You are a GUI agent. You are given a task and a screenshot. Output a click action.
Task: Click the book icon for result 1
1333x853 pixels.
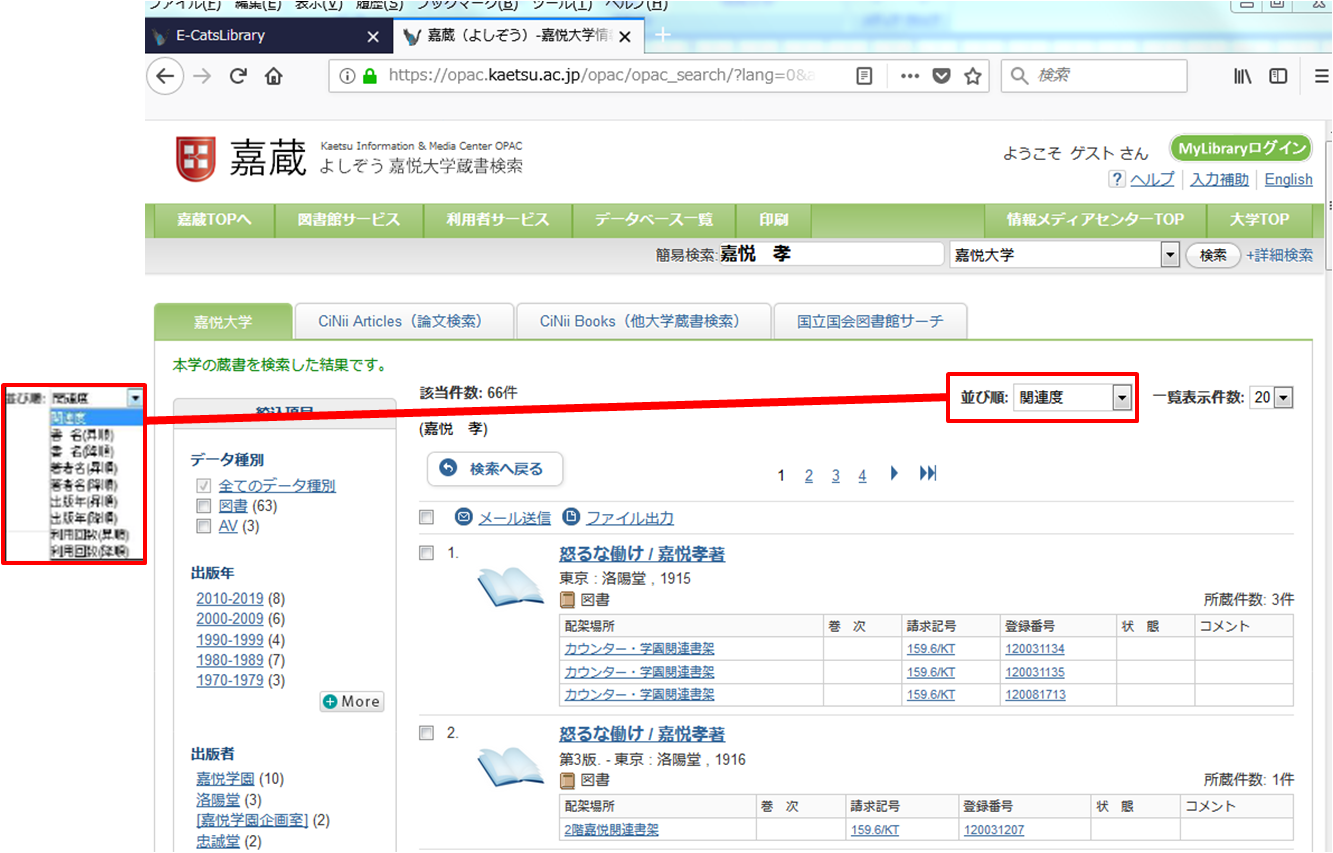click(510, 586)
